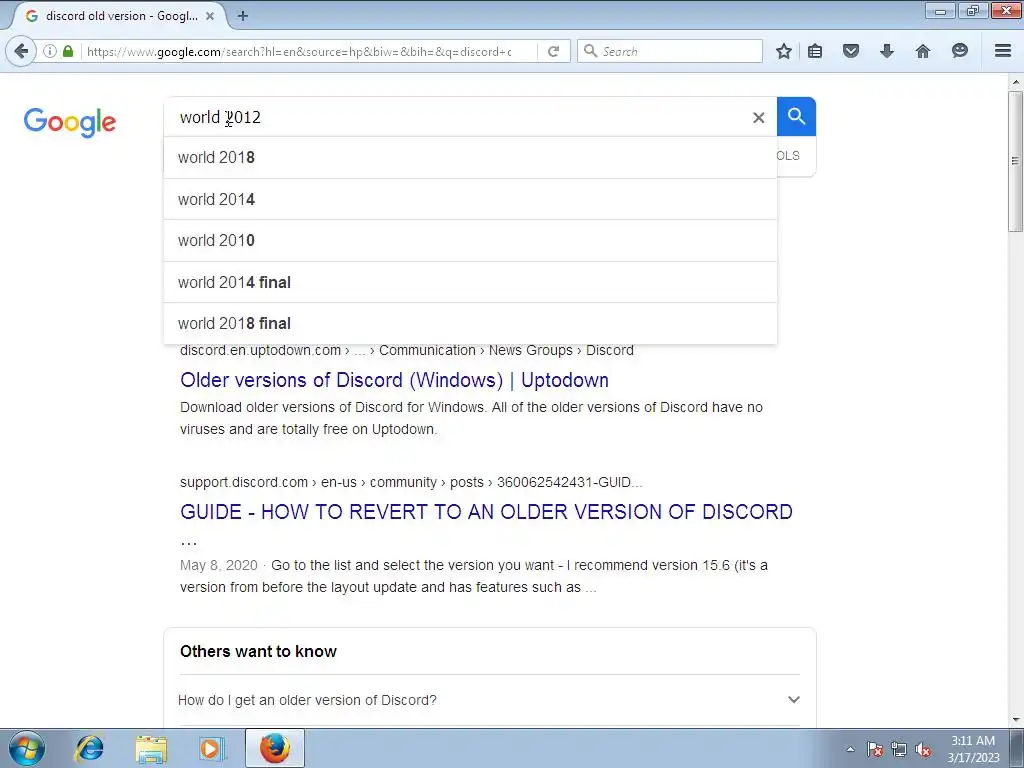This screenshot has width=1024, height=768.
Task: Clear the Google search box with X
Action: point(758,118)
